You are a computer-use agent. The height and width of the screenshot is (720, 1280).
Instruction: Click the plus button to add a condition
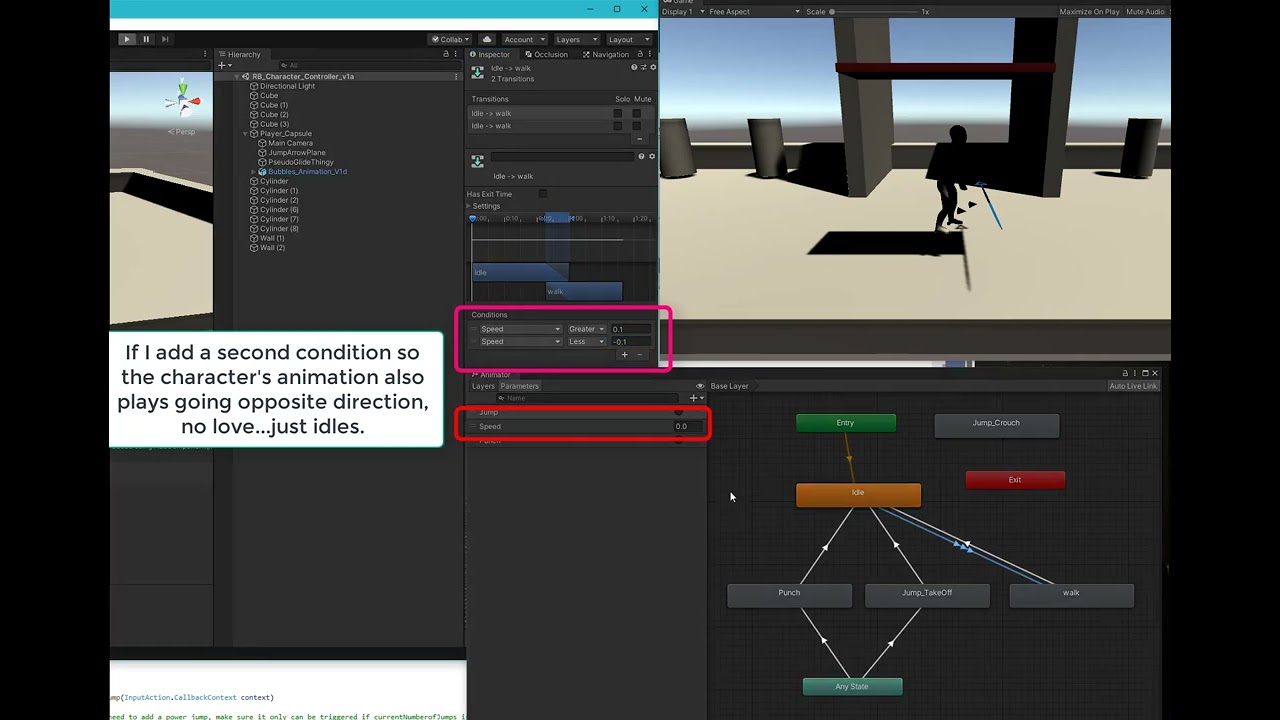click(624, 355)
